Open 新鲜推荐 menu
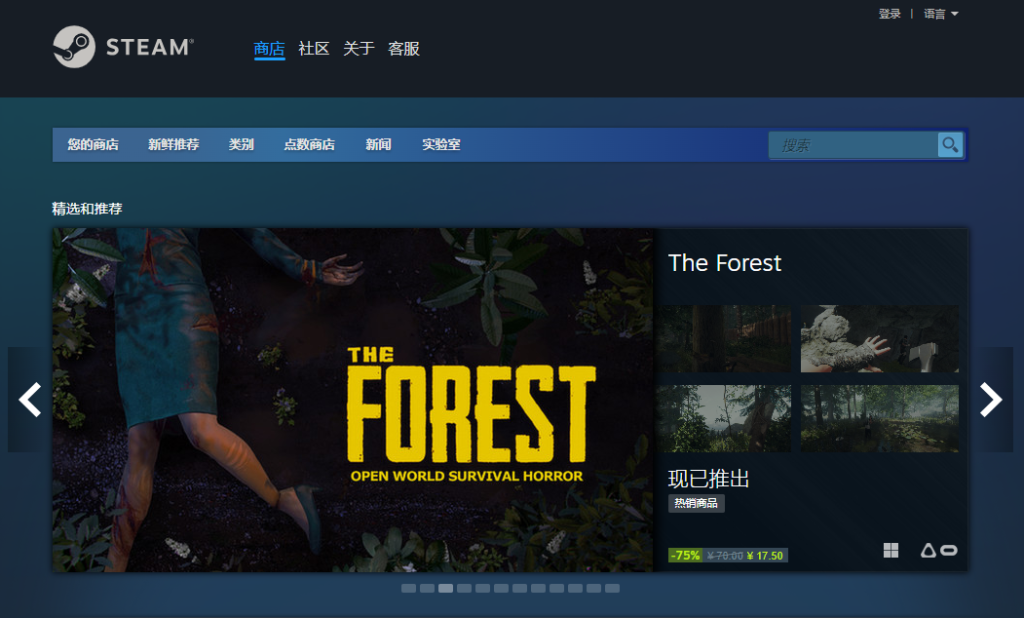 click(x=174, y=144)
